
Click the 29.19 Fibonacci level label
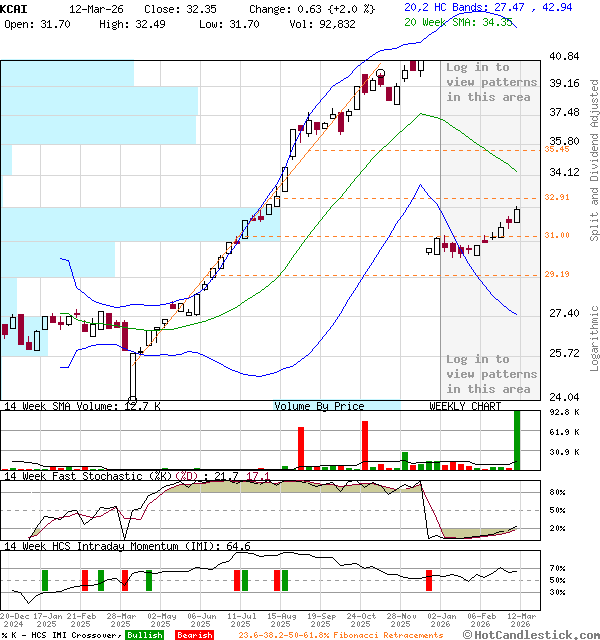pyautogui.click(x=557, y=274)
